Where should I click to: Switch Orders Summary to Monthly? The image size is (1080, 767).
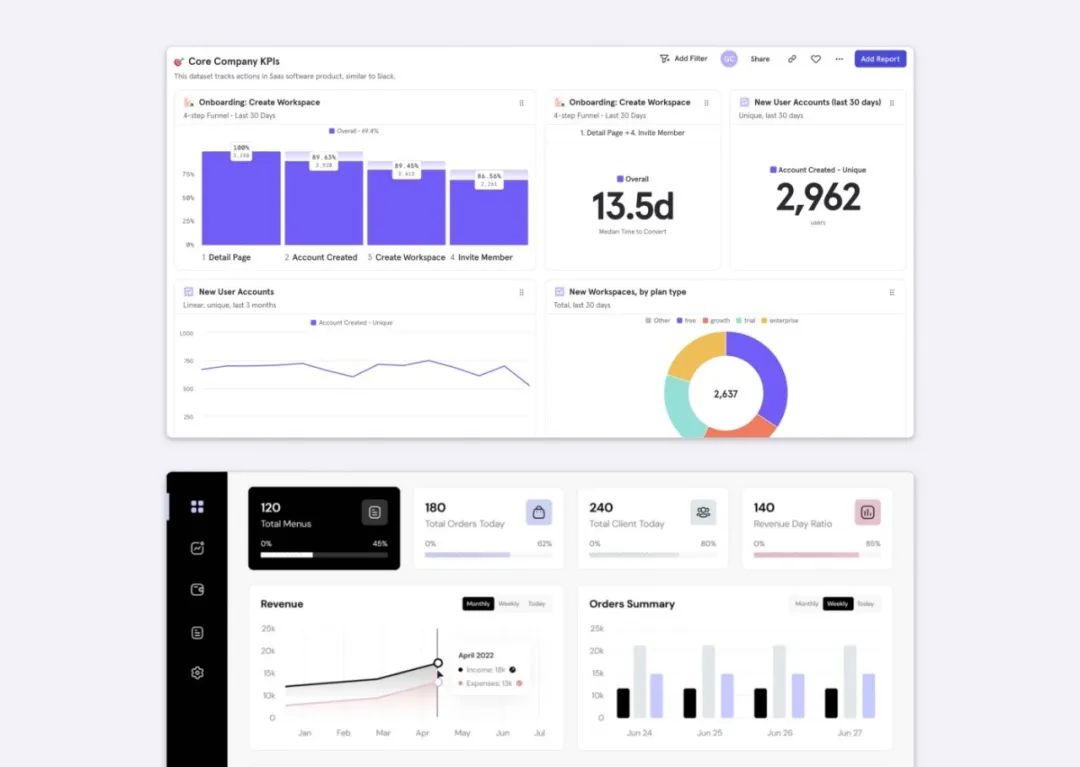(x=807, y=604)
